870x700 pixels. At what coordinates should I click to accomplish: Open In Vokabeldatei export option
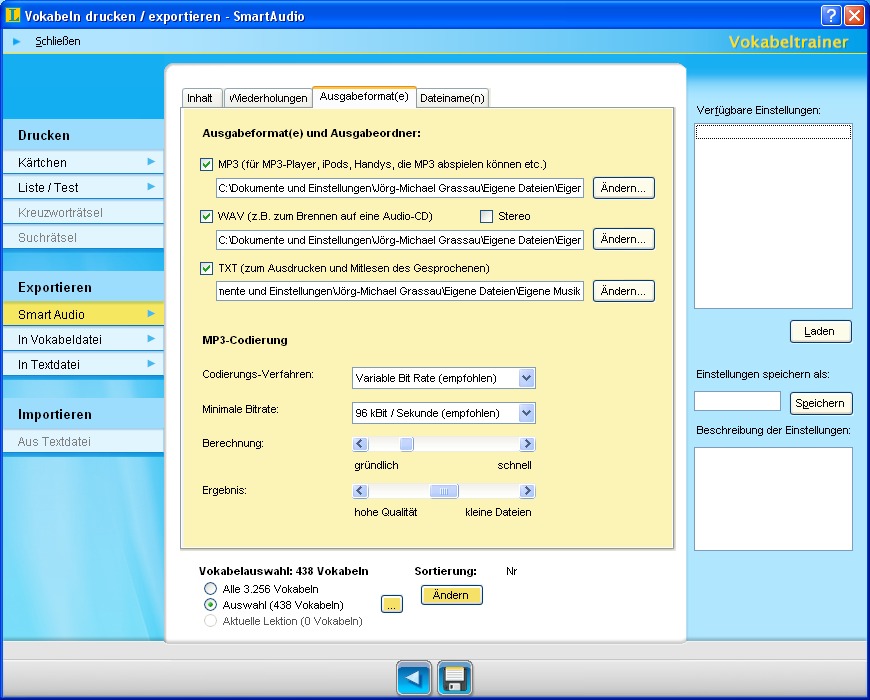(83, 339)
